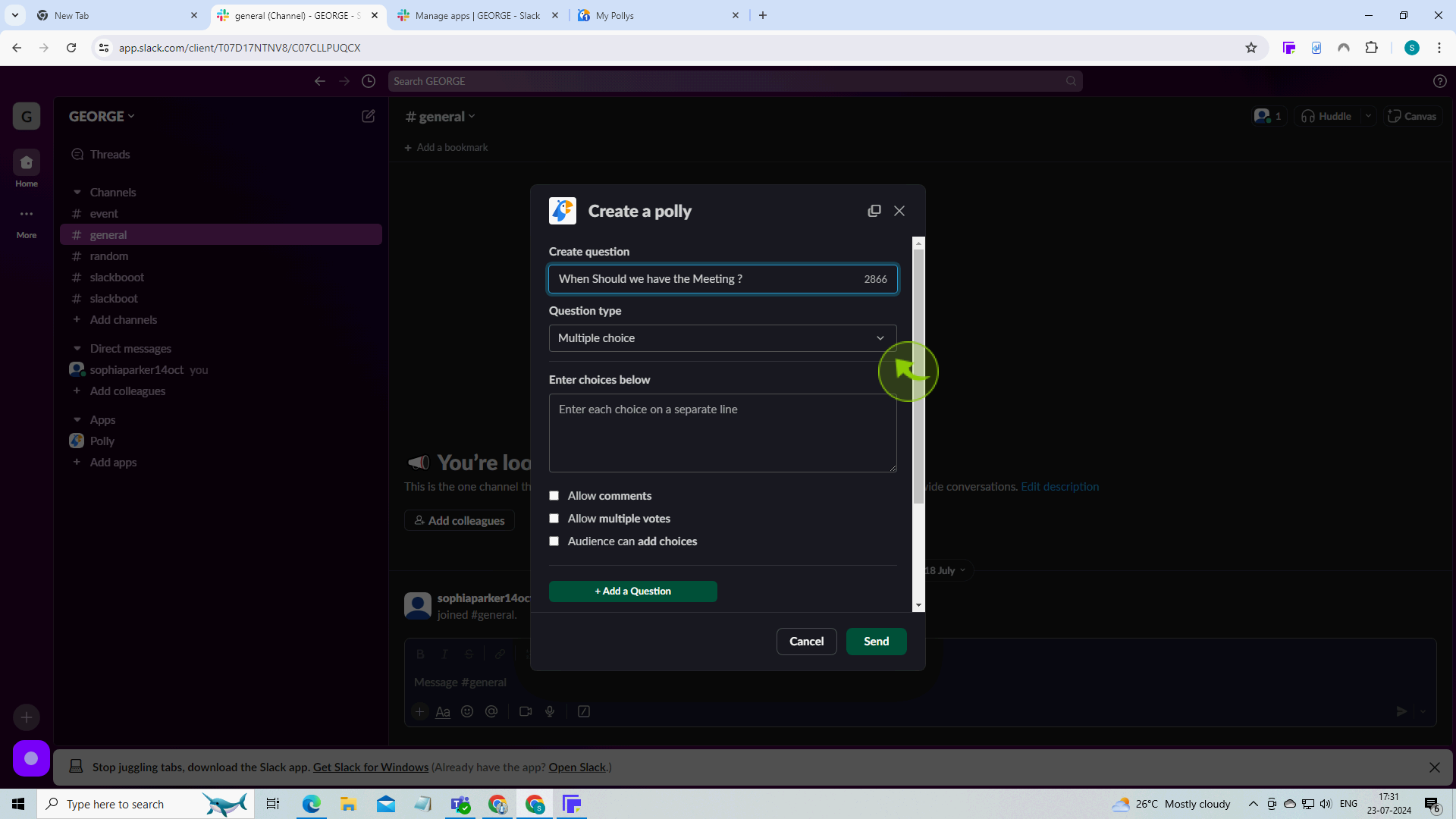Open Windows Start menu

18,804
